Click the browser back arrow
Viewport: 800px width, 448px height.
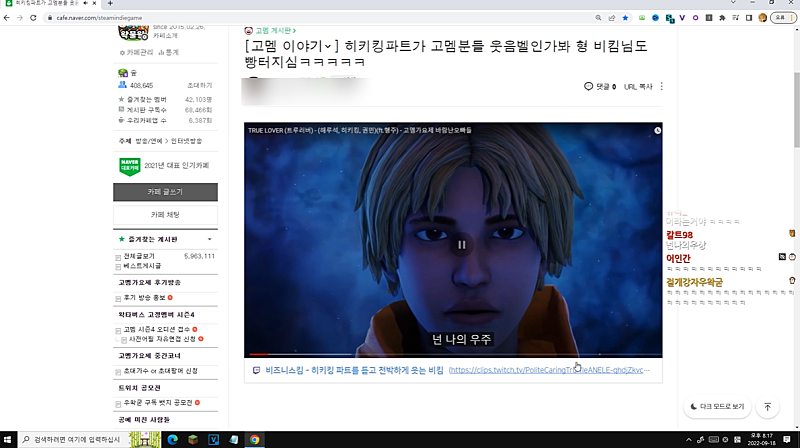pyautogui.click(x=6, y=18)
